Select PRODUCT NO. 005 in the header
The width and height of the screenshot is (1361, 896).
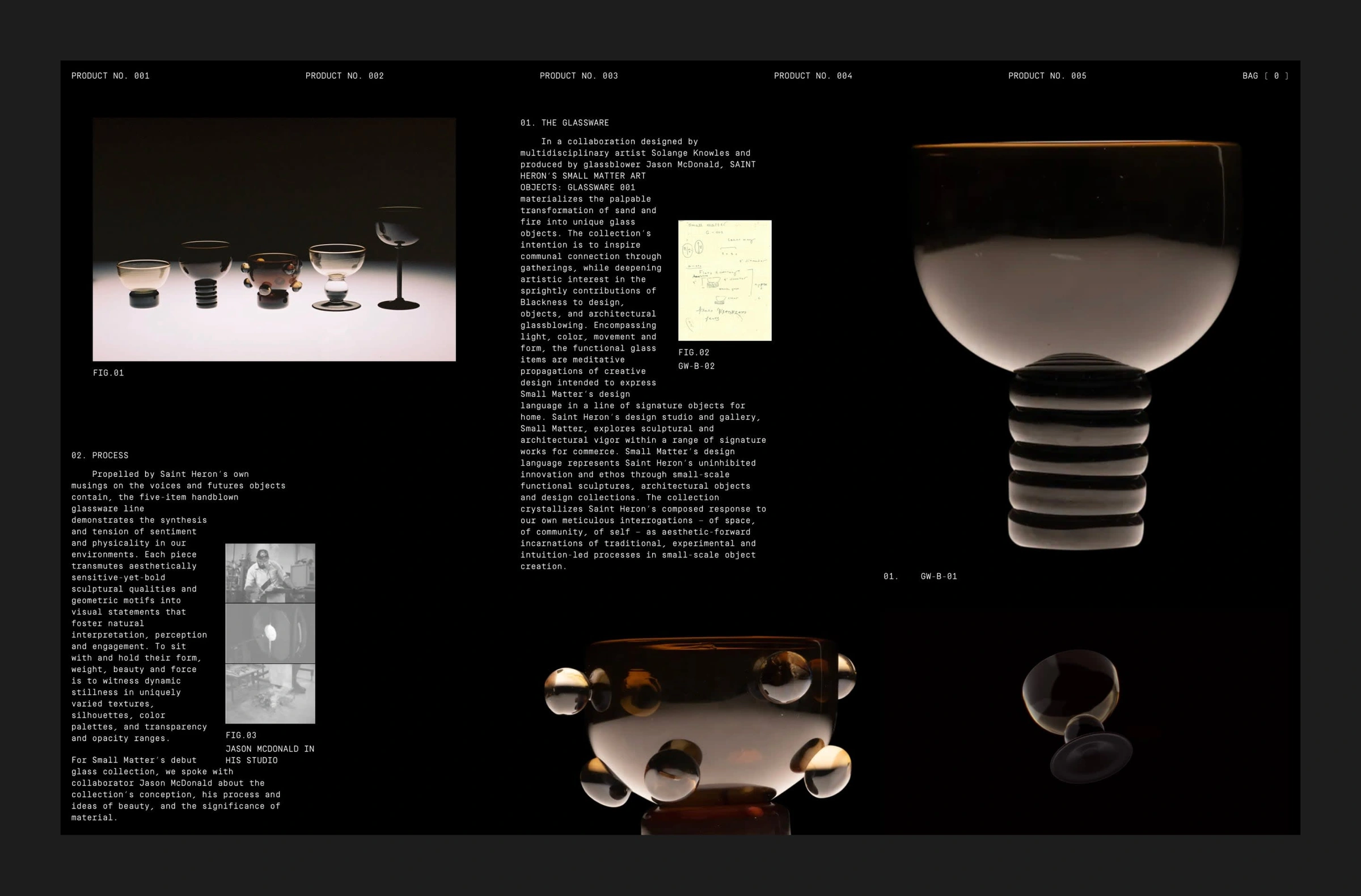[1047, 75]
